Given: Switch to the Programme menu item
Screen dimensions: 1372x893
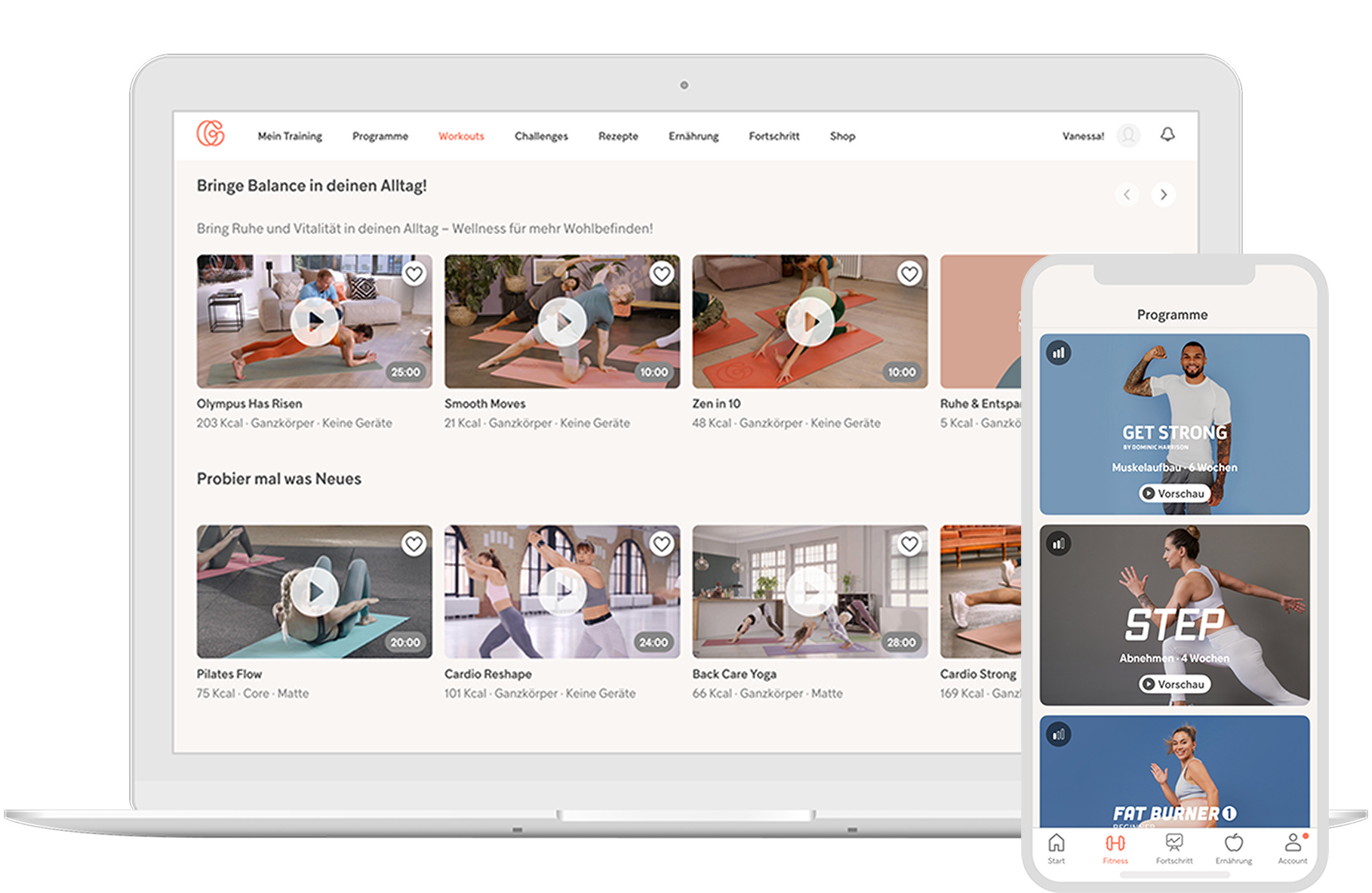Looking at the screenshot, I should [380, 137].
